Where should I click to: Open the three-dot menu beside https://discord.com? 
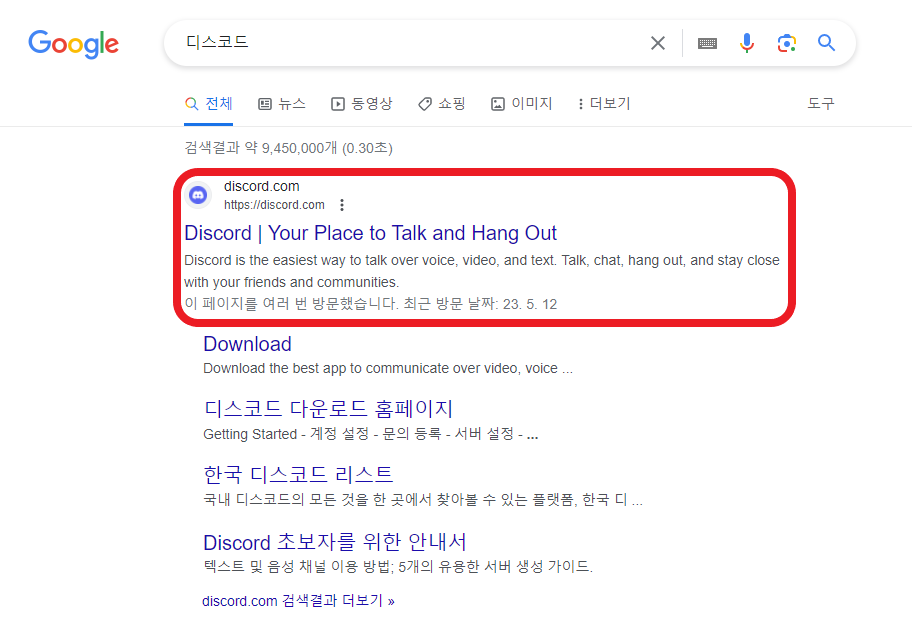[342, 205]
